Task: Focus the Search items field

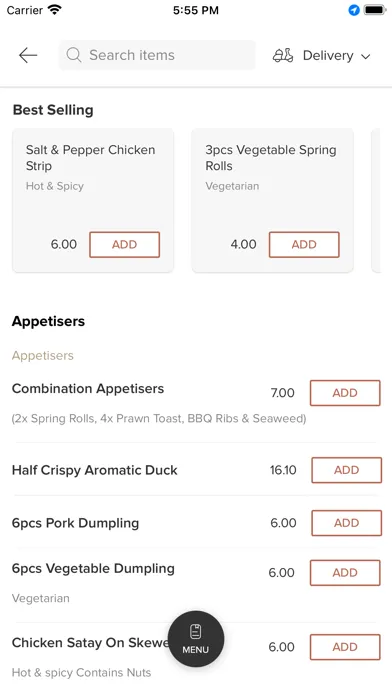Action: [157, 55]
